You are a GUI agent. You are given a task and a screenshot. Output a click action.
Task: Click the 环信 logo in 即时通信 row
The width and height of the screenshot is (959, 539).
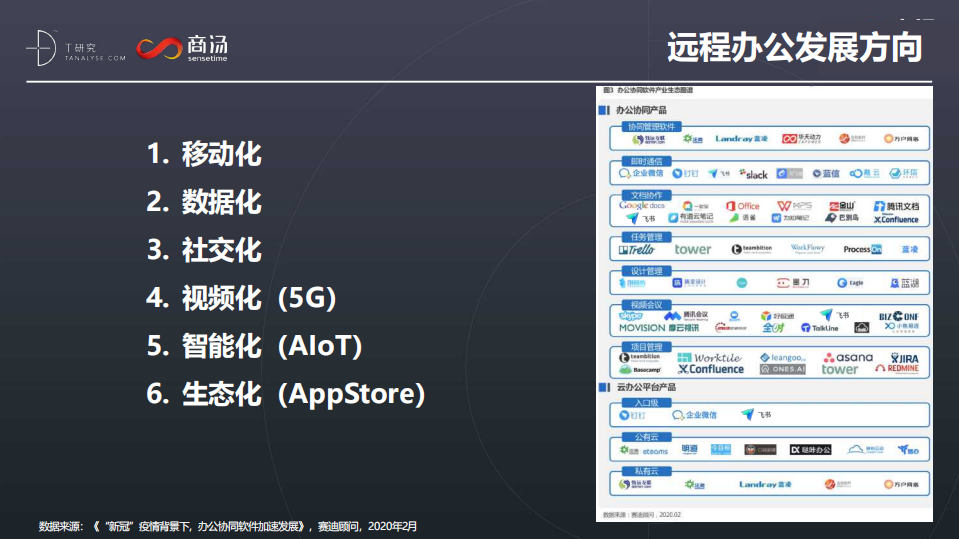point(904,174)
